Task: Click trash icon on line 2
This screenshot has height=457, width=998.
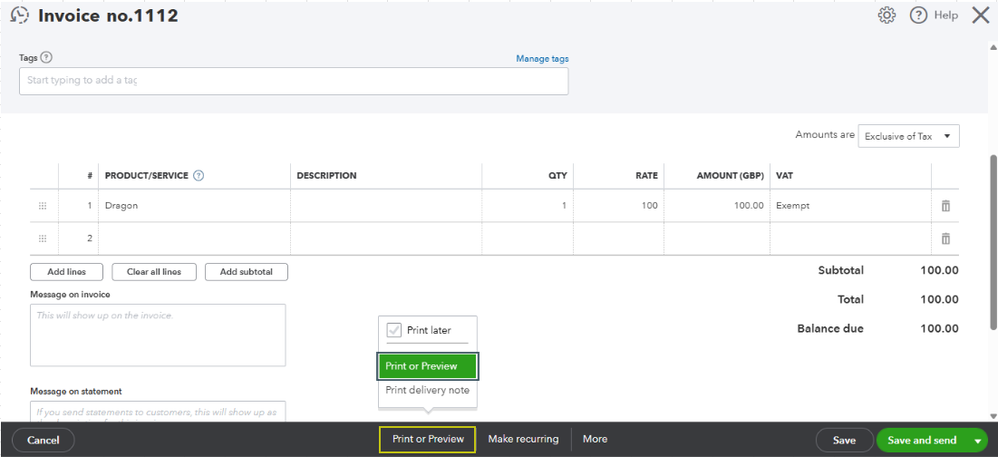Action: point(945,239)
